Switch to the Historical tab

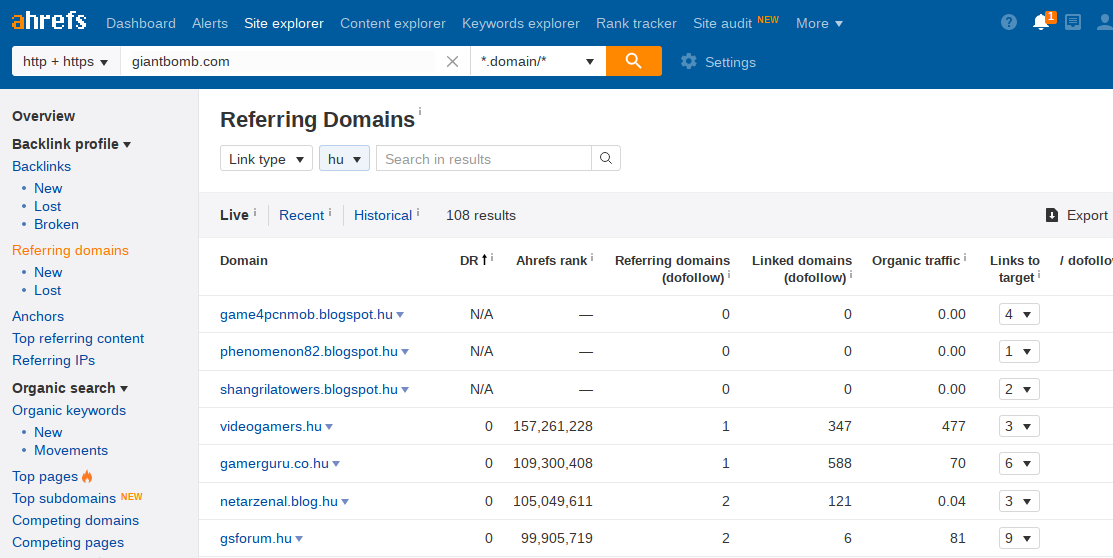pos(383,215)
